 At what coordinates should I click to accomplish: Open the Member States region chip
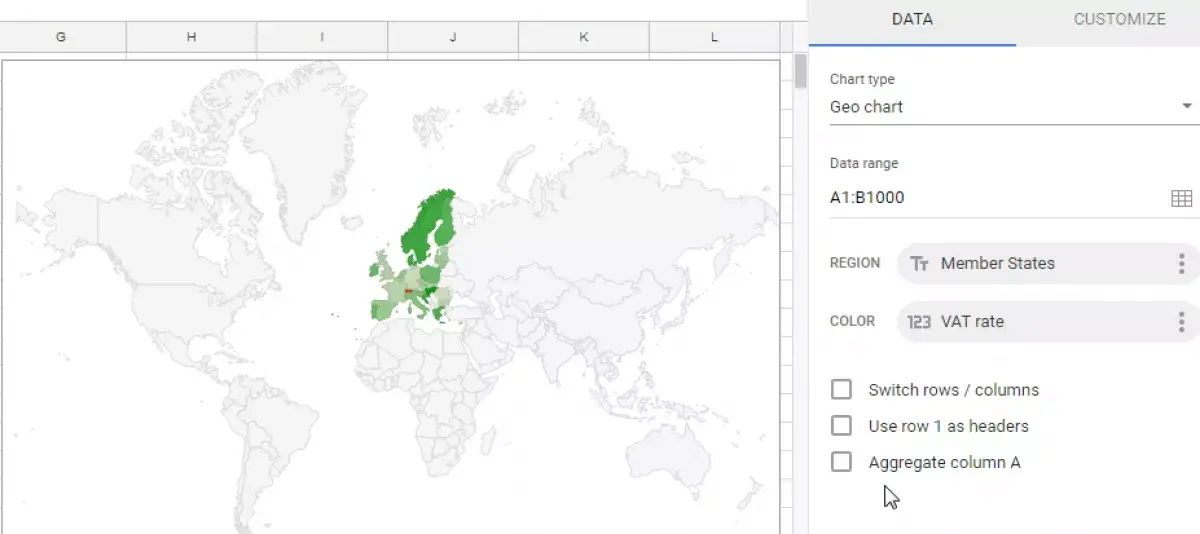(x=1048, y=264)
